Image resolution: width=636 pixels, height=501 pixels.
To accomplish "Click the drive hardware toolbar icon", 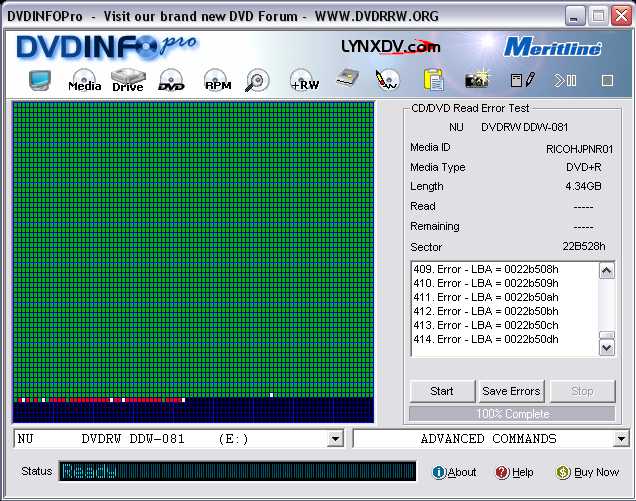I will 348,78.
